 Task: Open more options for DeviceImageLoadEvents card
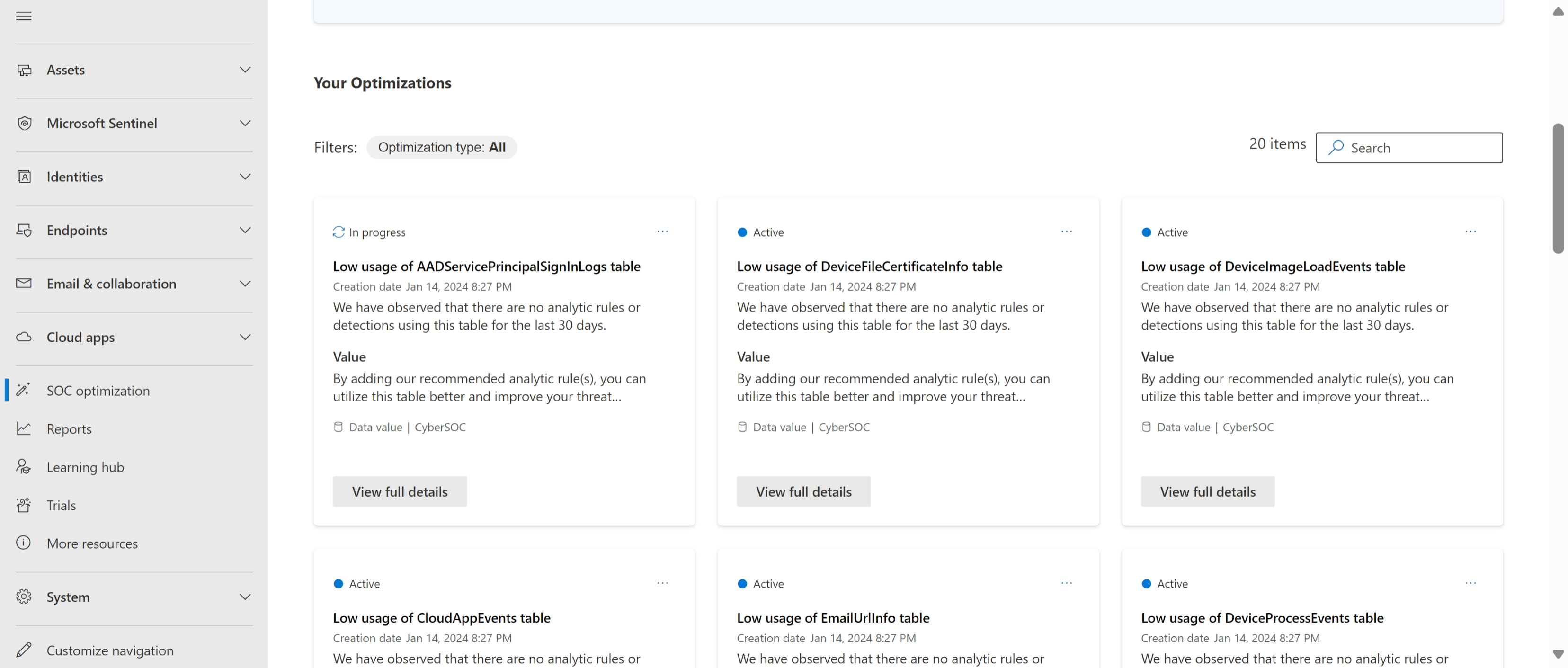(1470, 232)
